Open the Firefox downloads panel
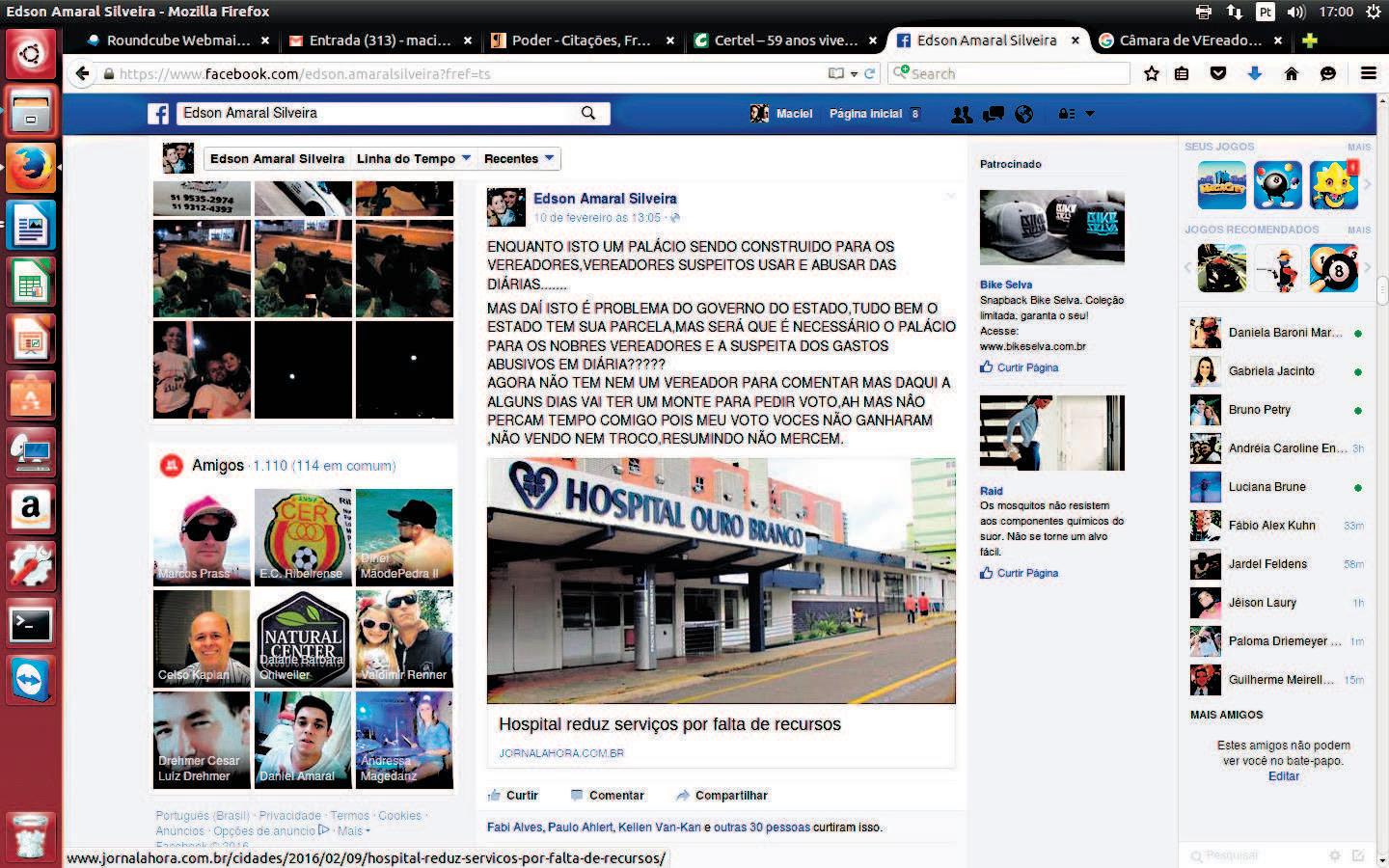This screenshot has width=1389, height=868. pyautogui.click(x=1255, y=73)
